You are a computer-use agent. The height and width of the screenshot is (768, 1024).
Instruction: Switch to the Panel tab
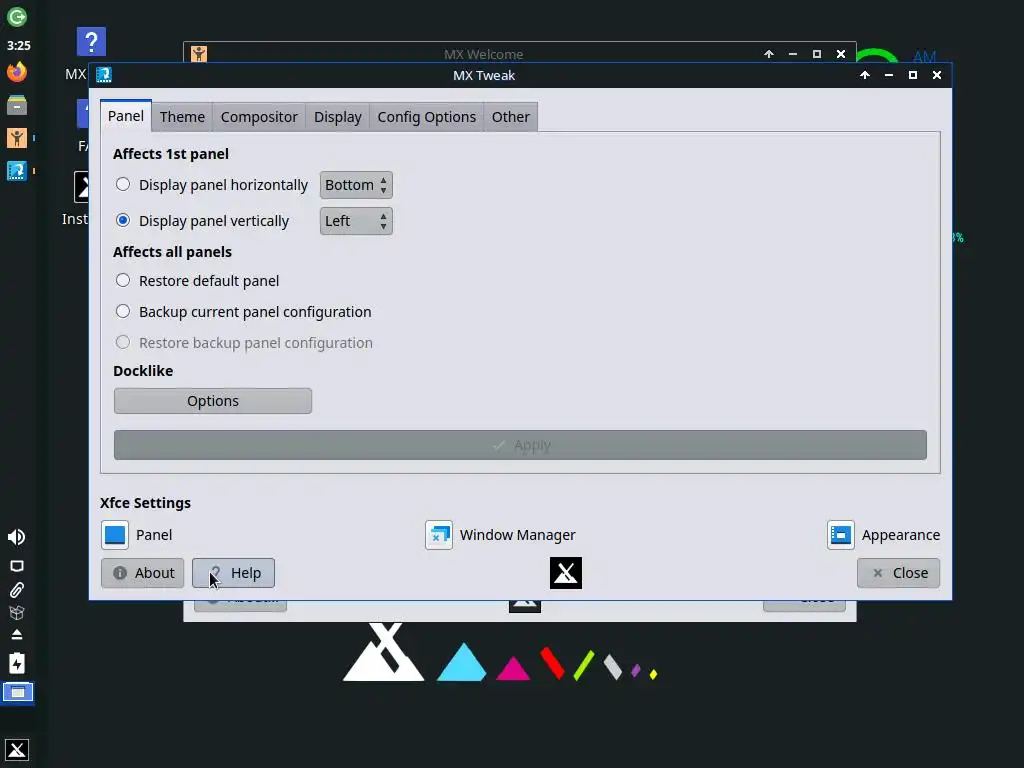tap(125, 116)
